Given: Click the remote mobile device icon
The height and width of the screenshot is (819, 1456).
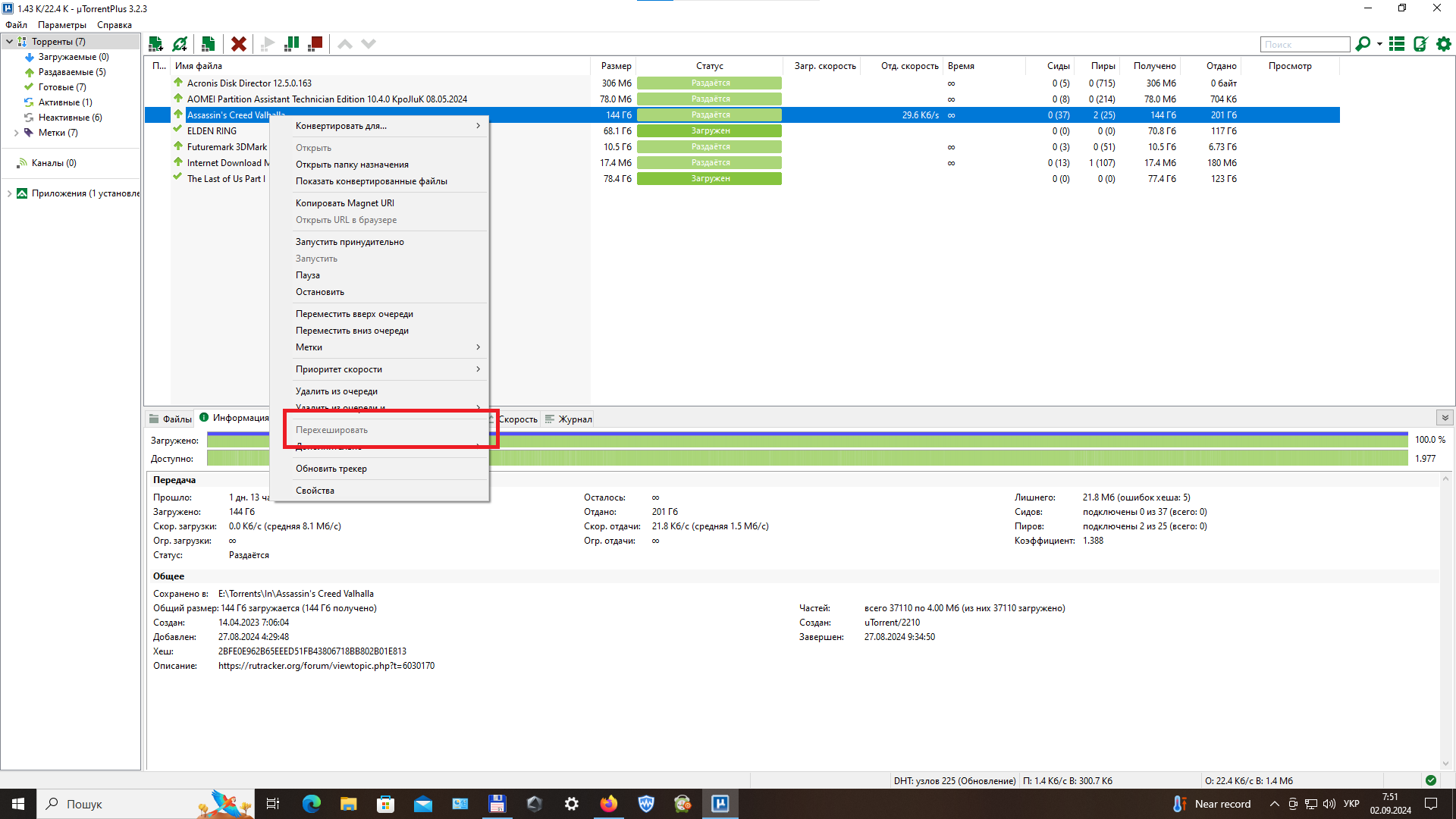Looking at the screenshot, I should click(x=1420, y=44).
